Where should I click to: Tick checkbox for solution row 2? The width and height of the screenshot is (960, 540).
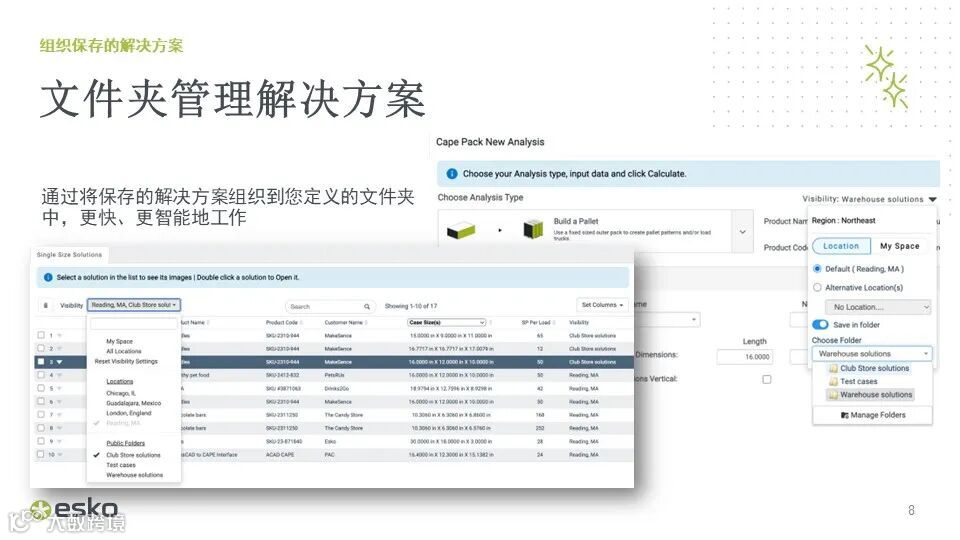click(41, 348)
